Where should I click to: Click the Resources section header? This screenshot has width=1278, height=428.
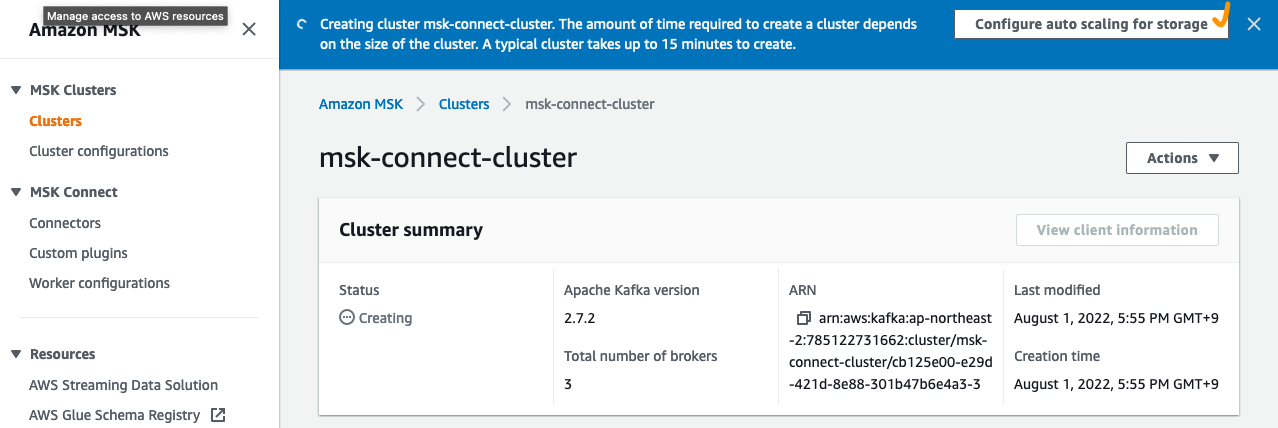(x=63, y=354)
